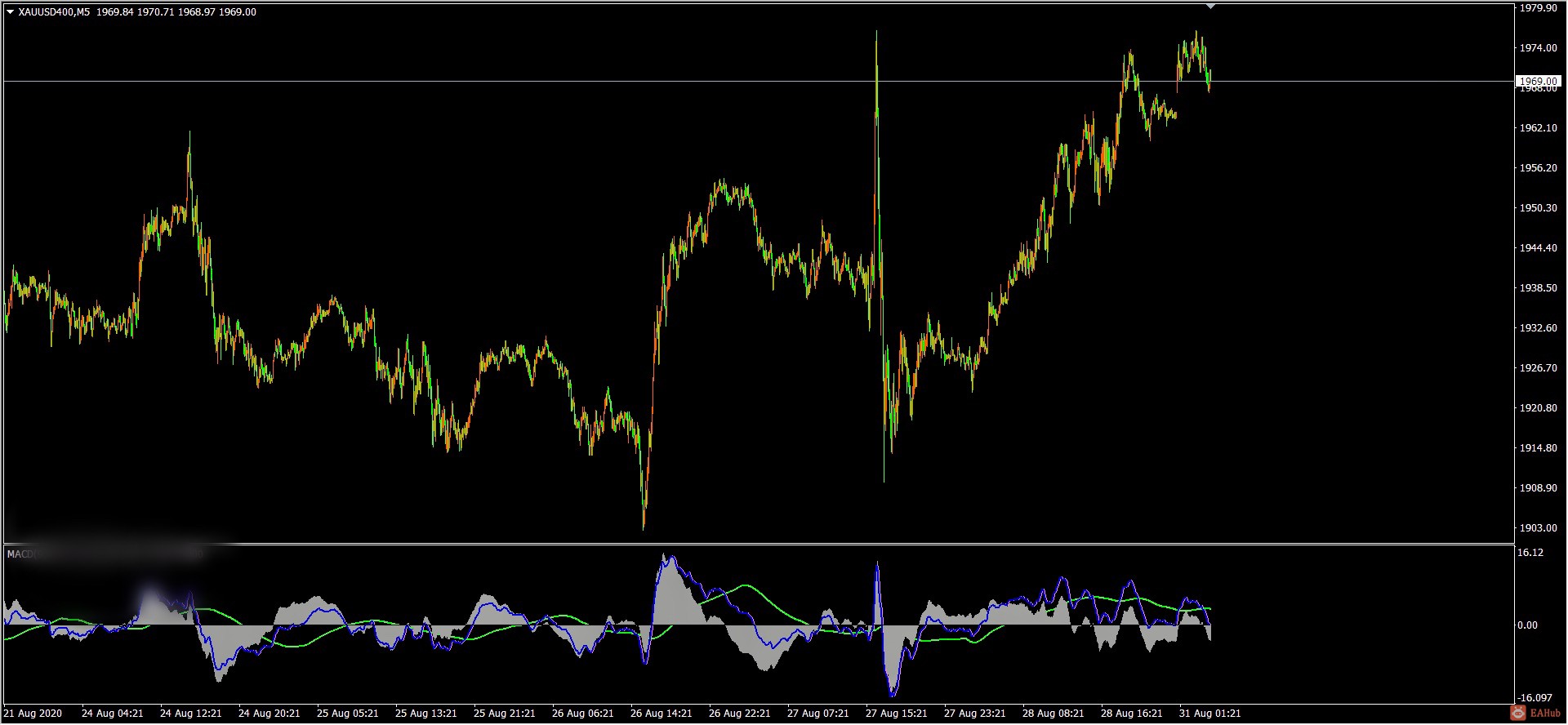This screenshot has width=1568, height=725.
Task: Click the 0.00 MACD scale value
Action: tap(1527, 625)
